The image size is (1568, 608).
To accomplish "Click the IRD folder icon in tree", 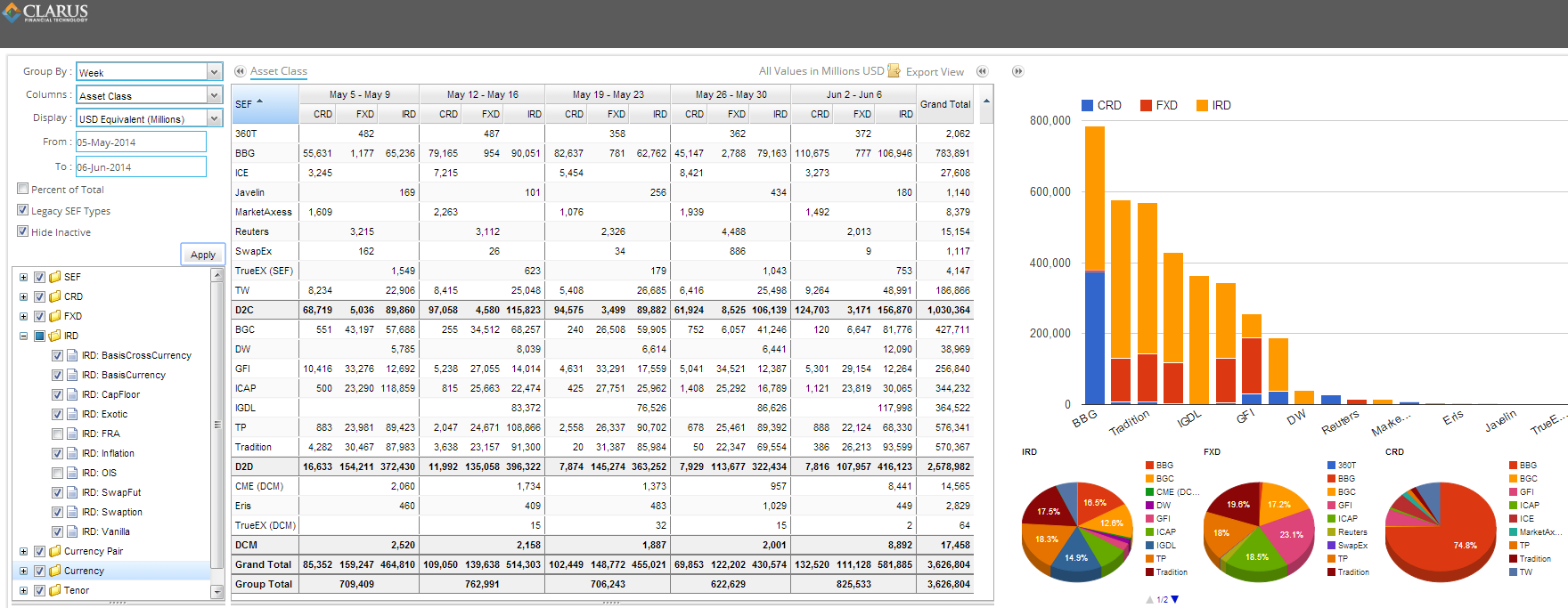I will [x=55, y=336].
